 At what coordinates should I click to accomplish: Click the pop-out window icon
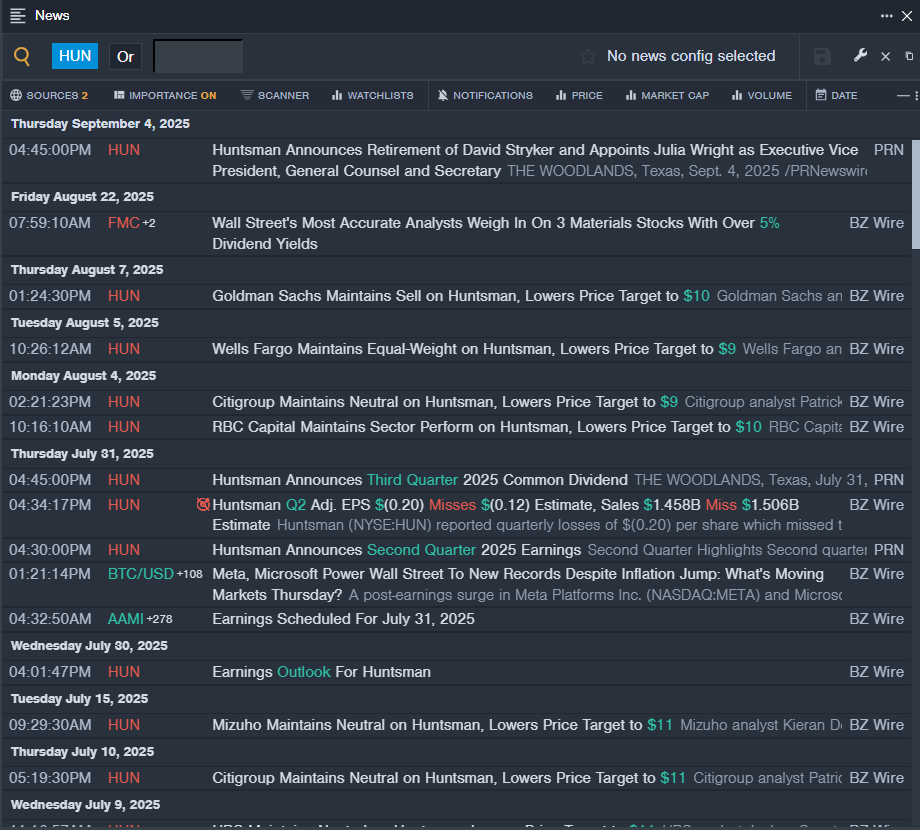pyautogui.click(x=909, y=56)
